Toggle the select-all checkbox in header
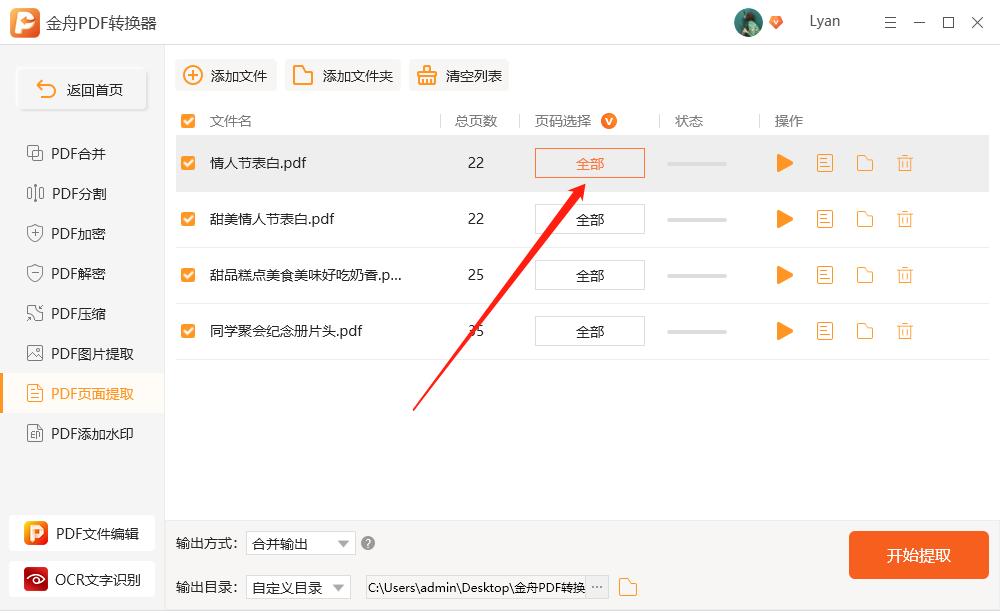The width and height of the screenshot is (1000, 613). tap(188, 120)
